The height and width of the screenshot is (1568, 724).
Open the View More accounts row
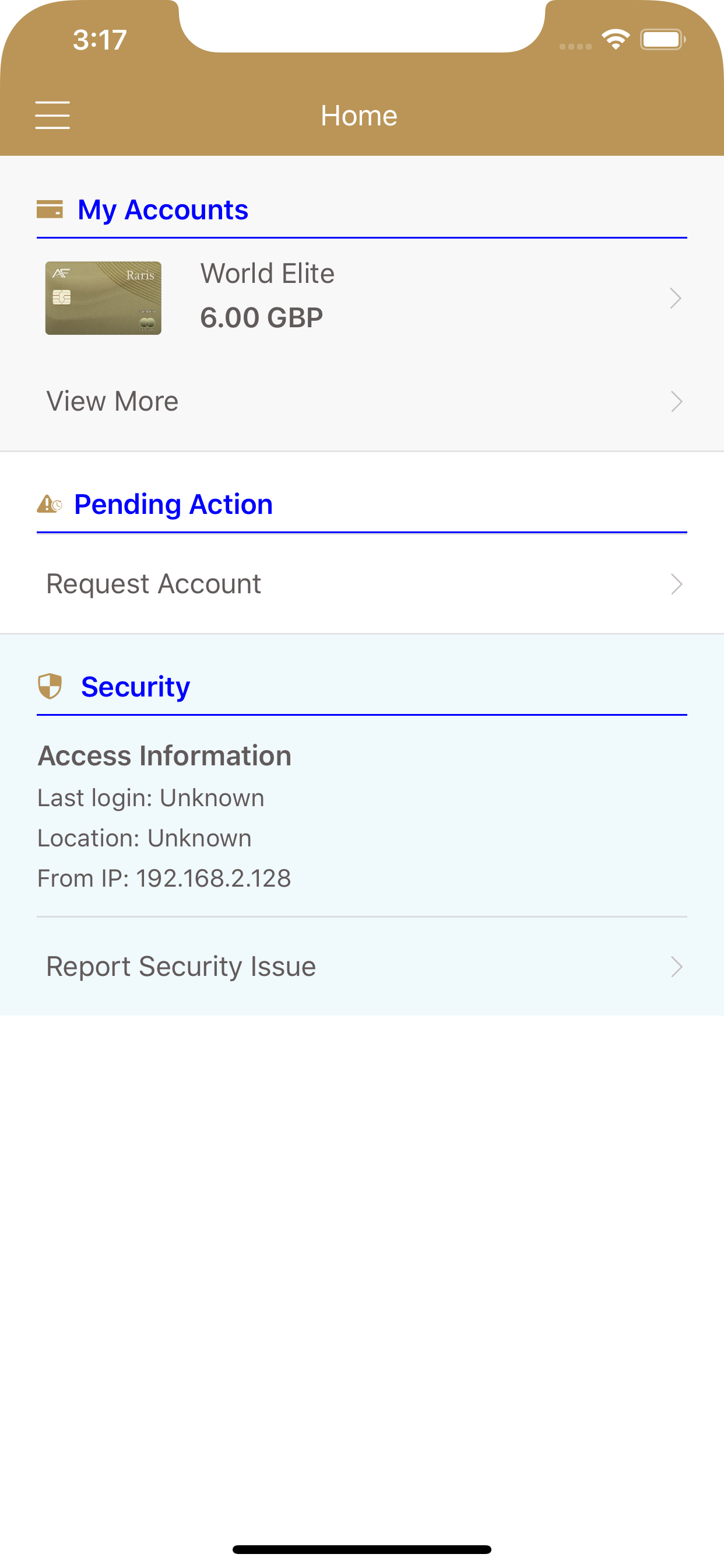[113, 401]
